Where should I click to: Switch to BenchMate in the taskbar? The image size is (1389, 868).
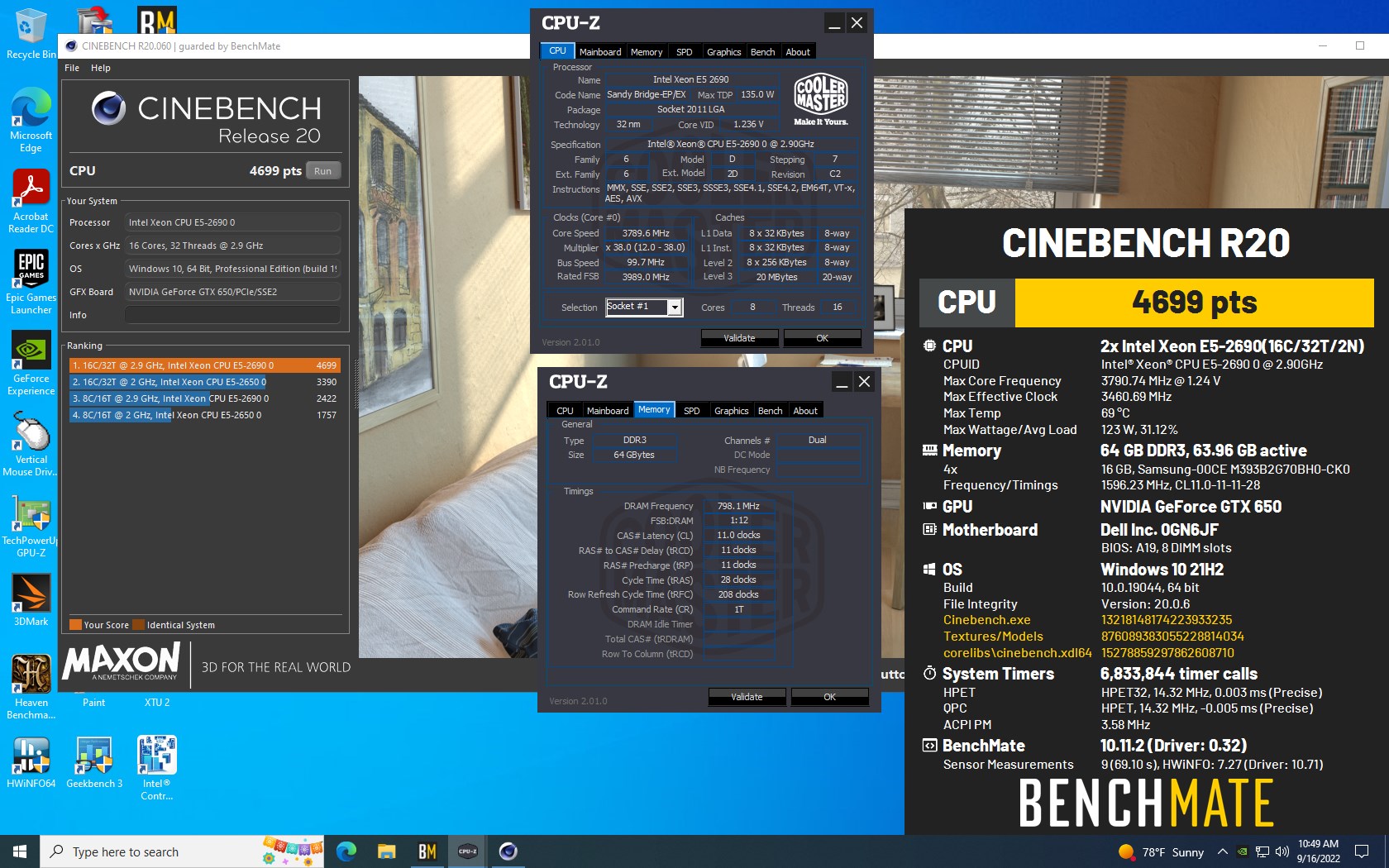(427, 851)
